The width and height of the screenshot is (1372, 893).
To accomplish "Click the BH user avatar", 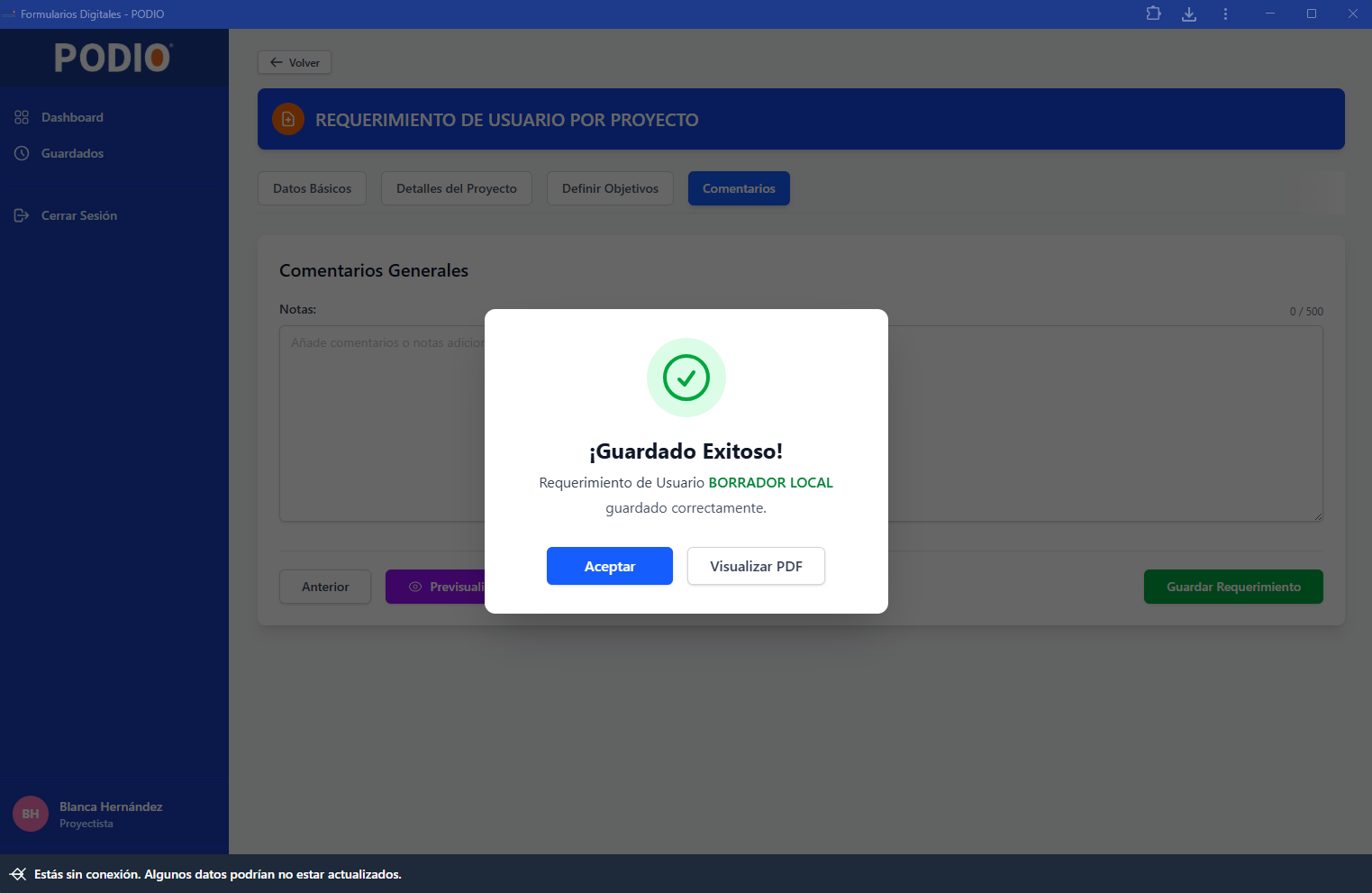I will click(31, 814).
